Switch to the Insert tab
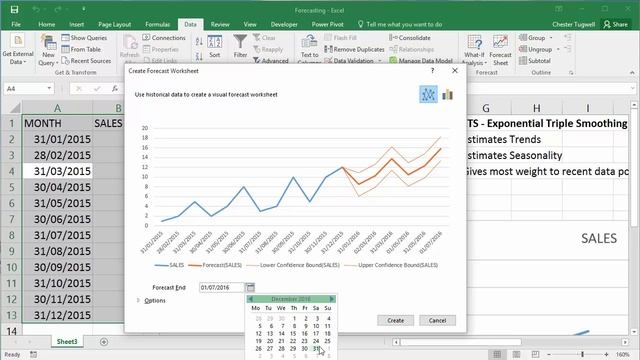640x360 pixels. [76, 24]
